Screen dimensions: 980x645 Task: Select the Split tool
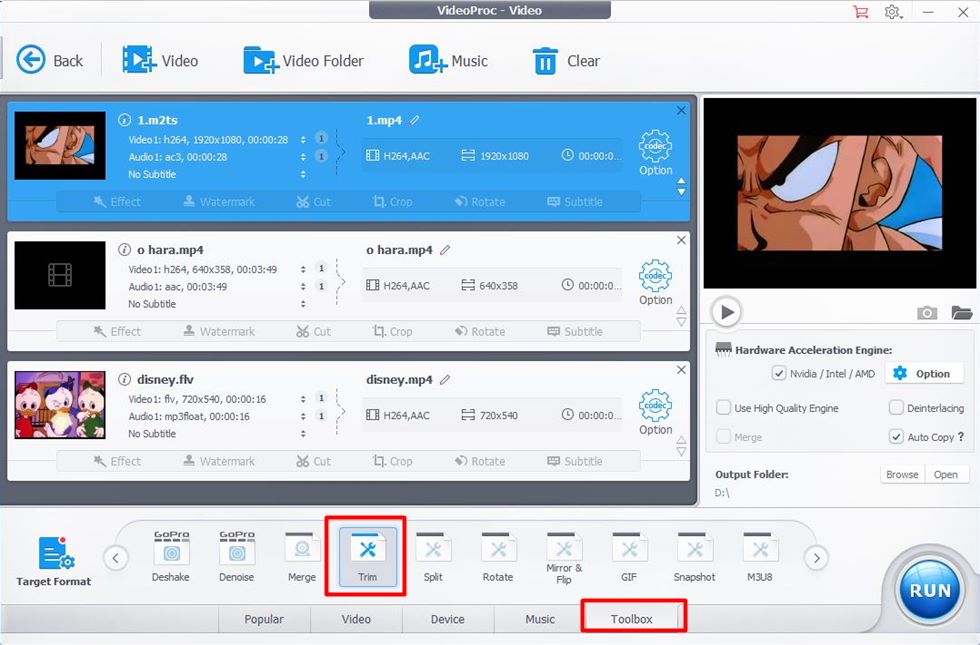[x=433, y=556]
